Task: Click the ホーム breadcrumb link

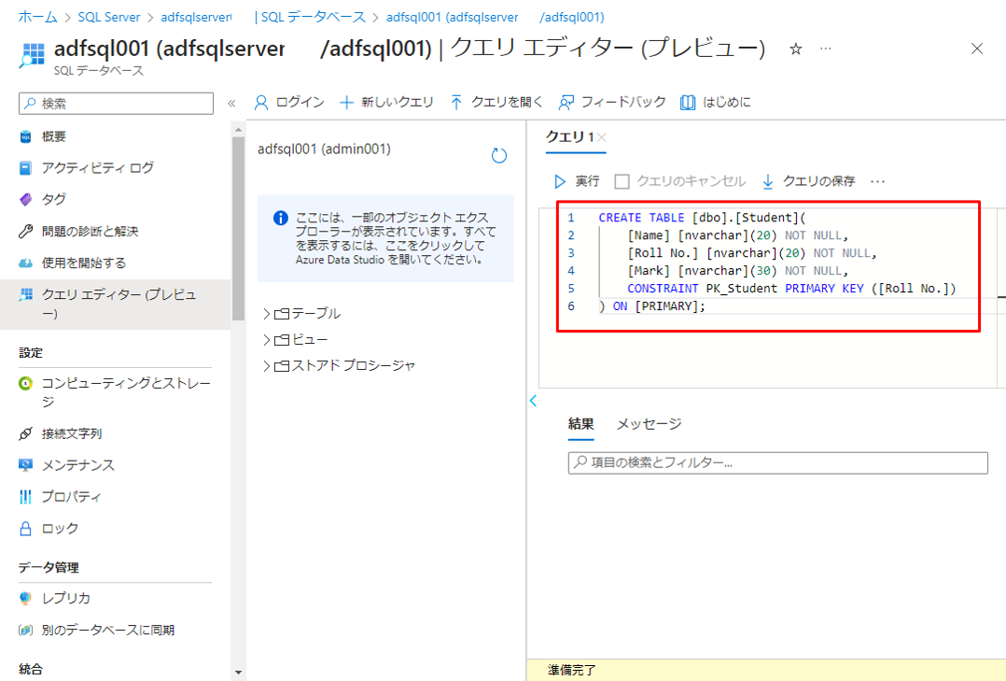Action: (38, 17)
